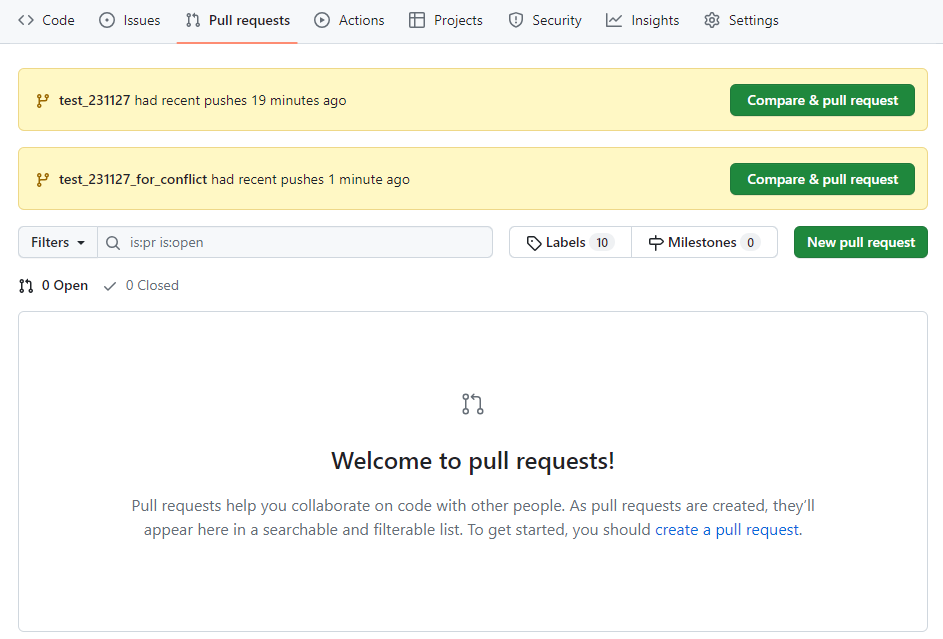
Task: Show the 0 Open pull requests
Action: tap(54, 286)
